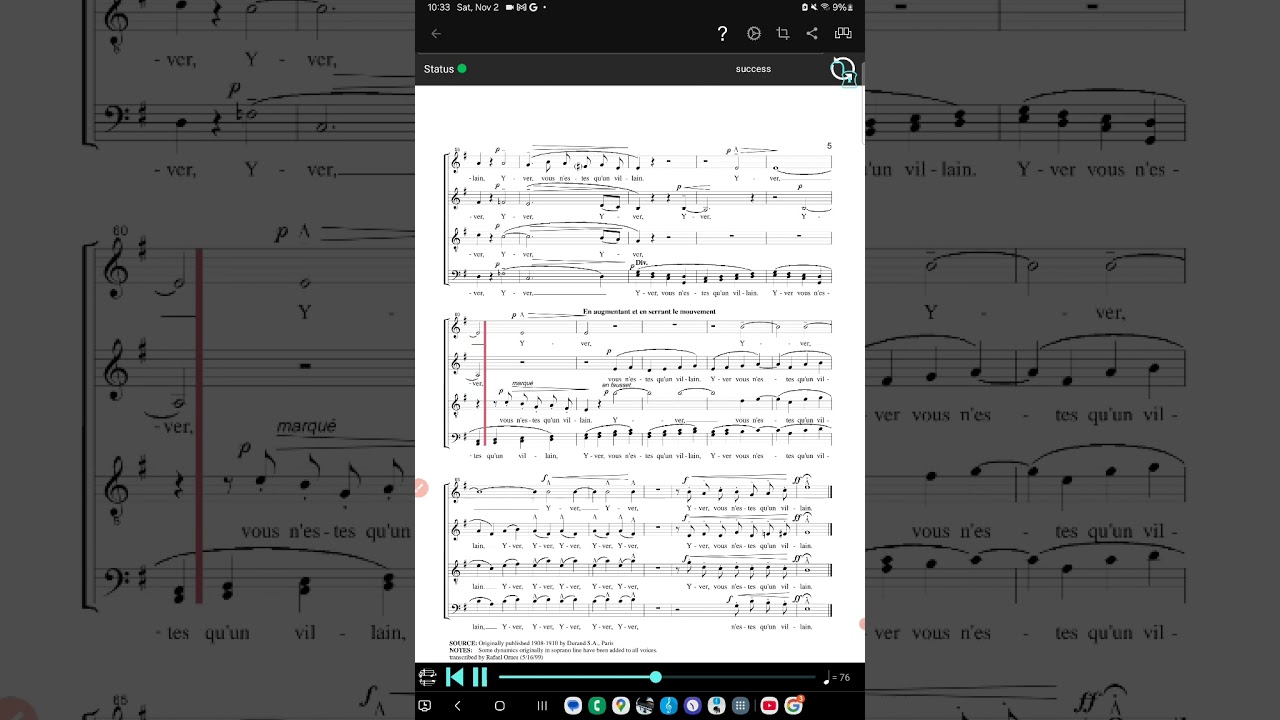
Task: Open the app drawer grid icon
Action: click(741, 706)
